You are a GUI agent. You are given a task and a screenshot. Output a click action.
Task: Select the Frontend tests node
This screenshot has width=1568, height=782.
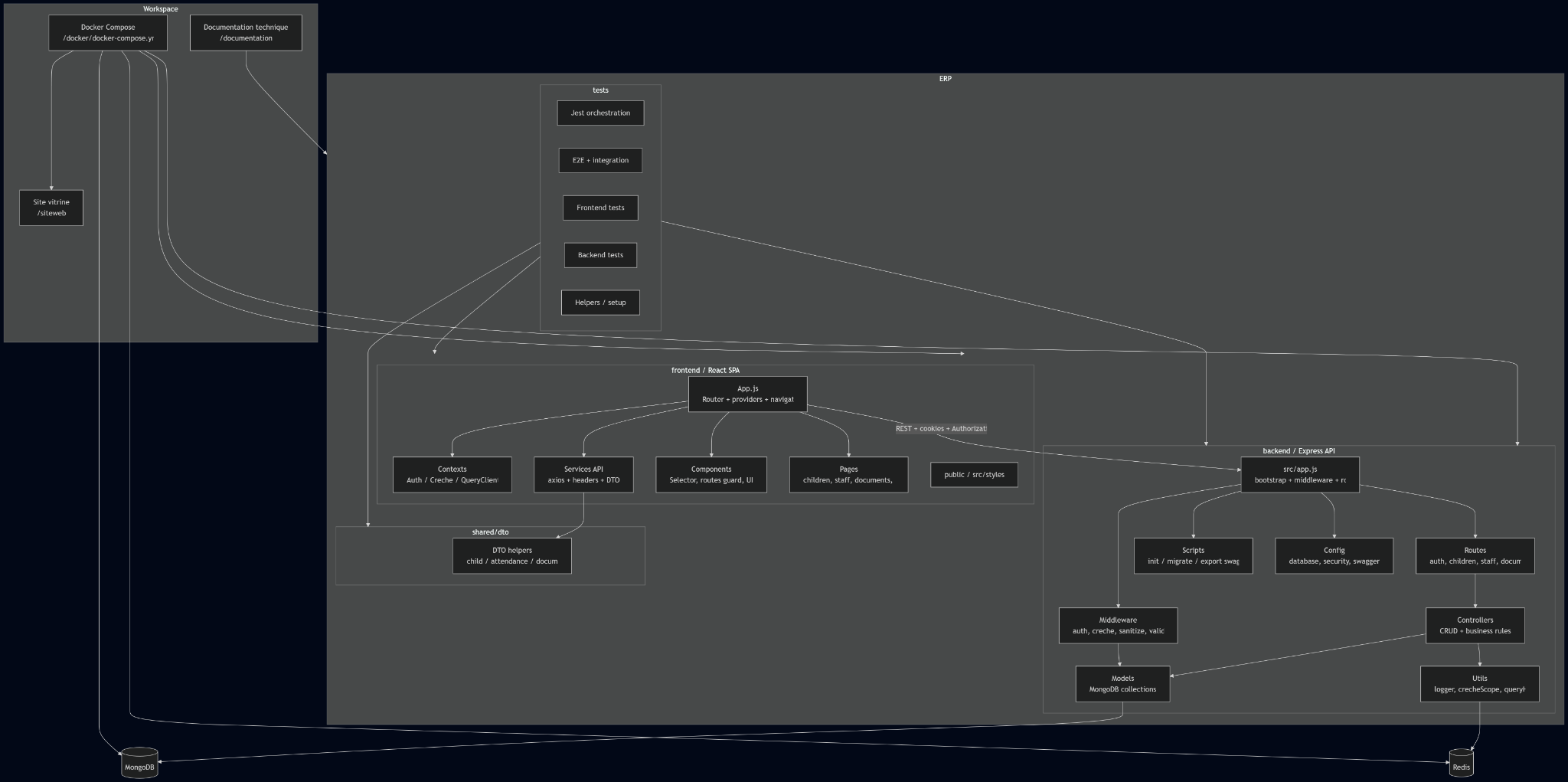tap(600, 208)
